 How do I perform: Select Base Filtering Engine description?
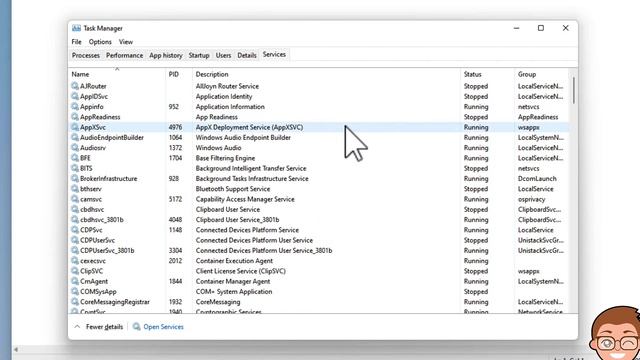point(225,158)
